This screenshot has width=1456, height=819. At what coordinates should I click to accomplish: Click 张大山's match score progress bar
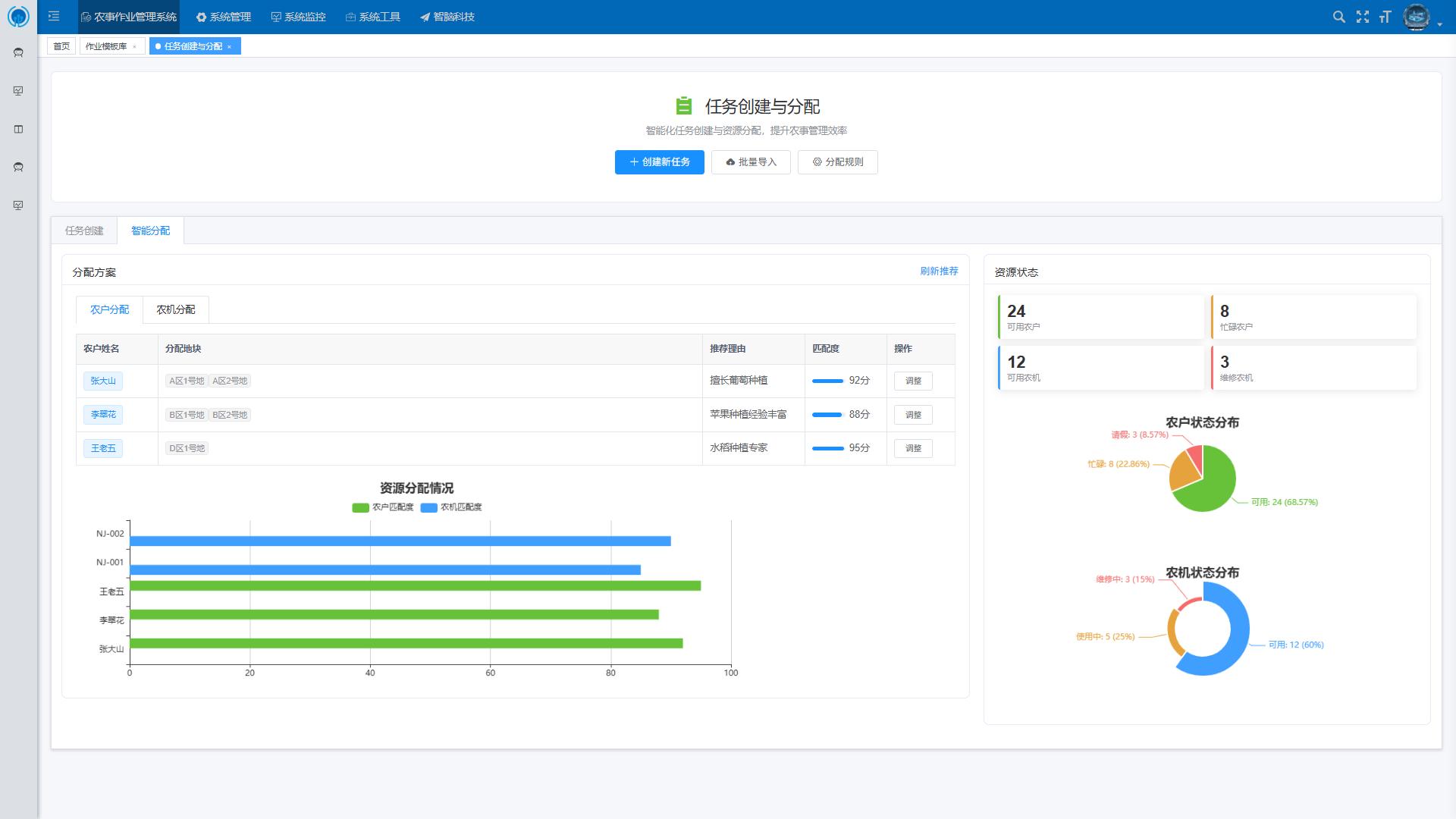click(827, 381)
